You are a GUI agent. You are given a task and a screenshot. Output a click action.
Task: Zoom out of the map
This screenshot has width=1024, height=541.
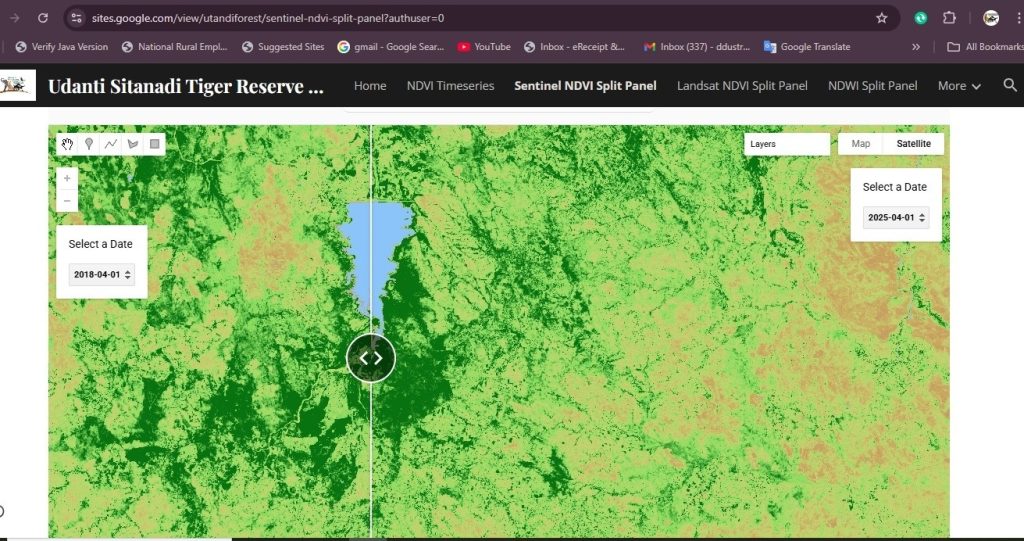[x=67, y=201]
